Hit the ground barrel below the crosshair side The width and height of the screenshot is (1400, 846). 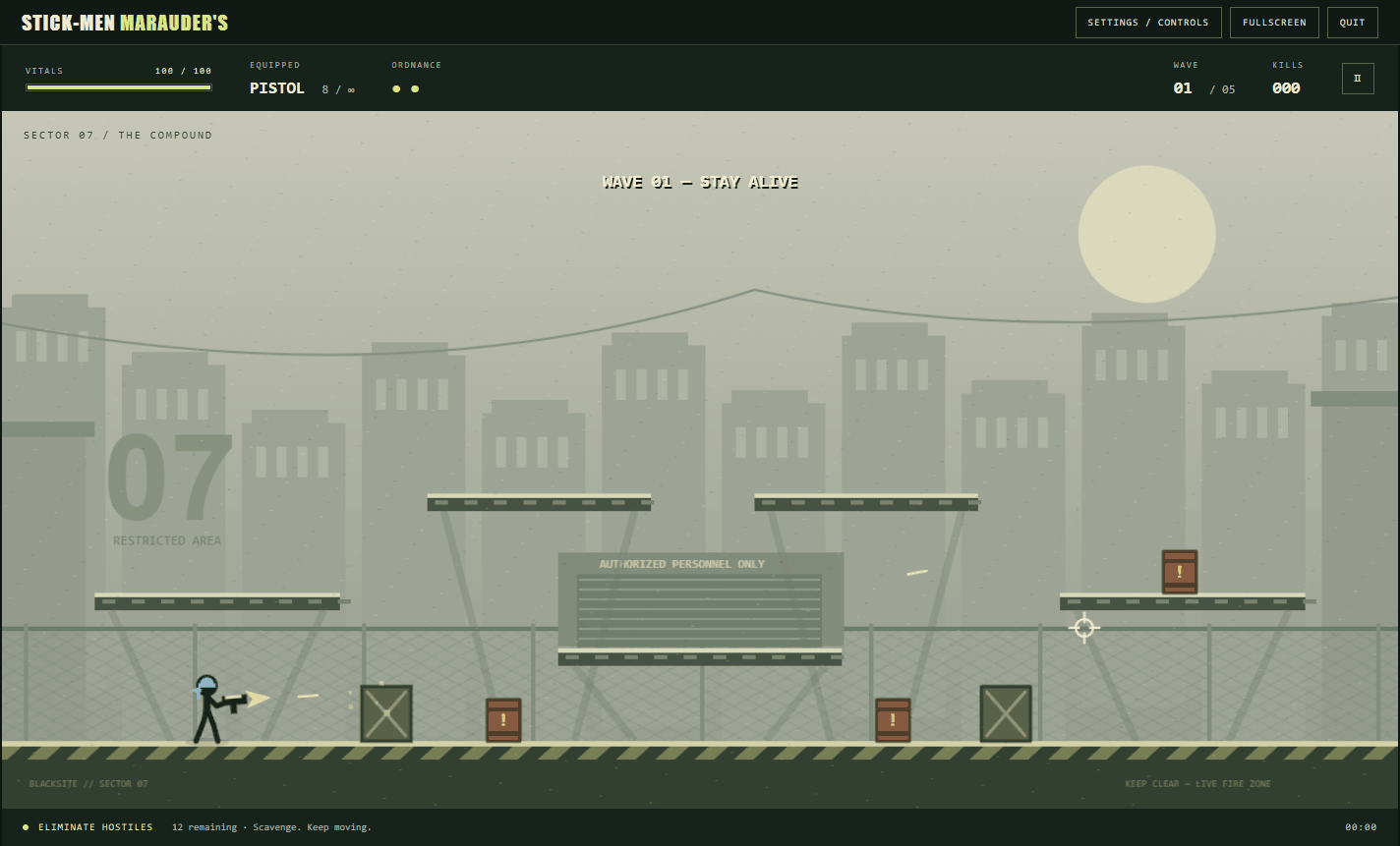point(893,720)
